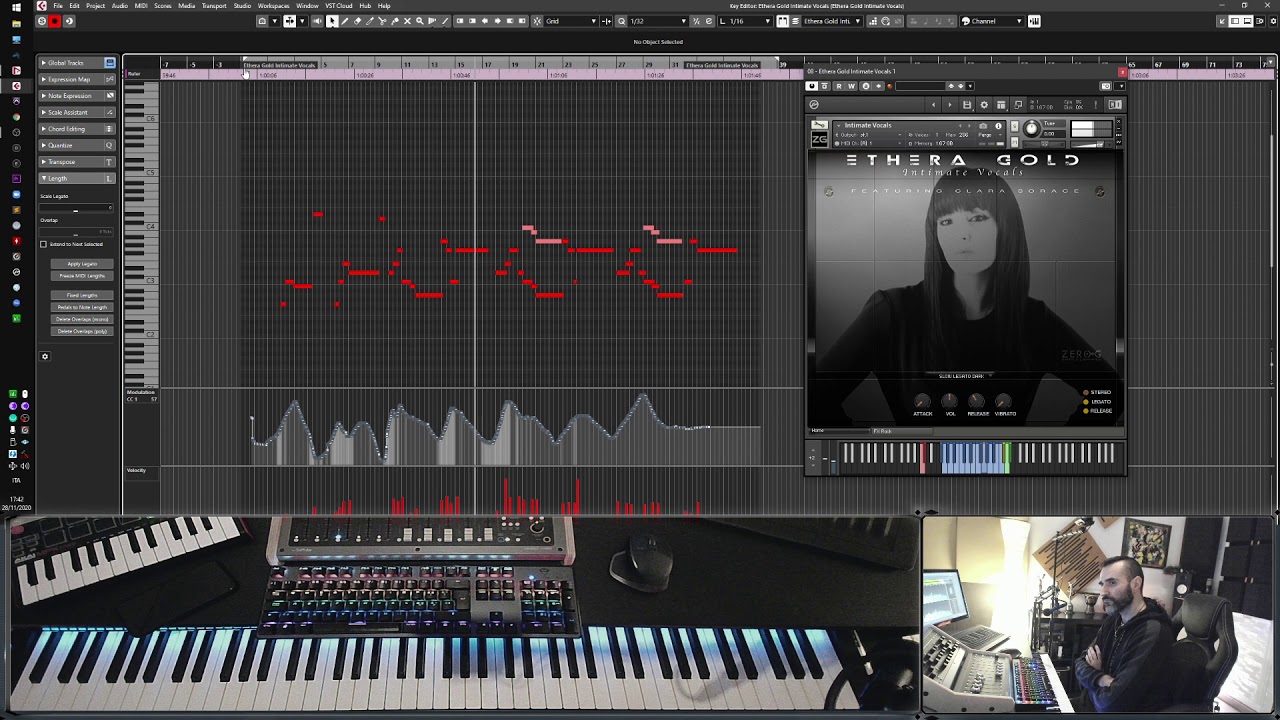Image resolution: width=1280 pixels, height=720 pixels.
Task: Select the Mute X tool
Action: 407,21
